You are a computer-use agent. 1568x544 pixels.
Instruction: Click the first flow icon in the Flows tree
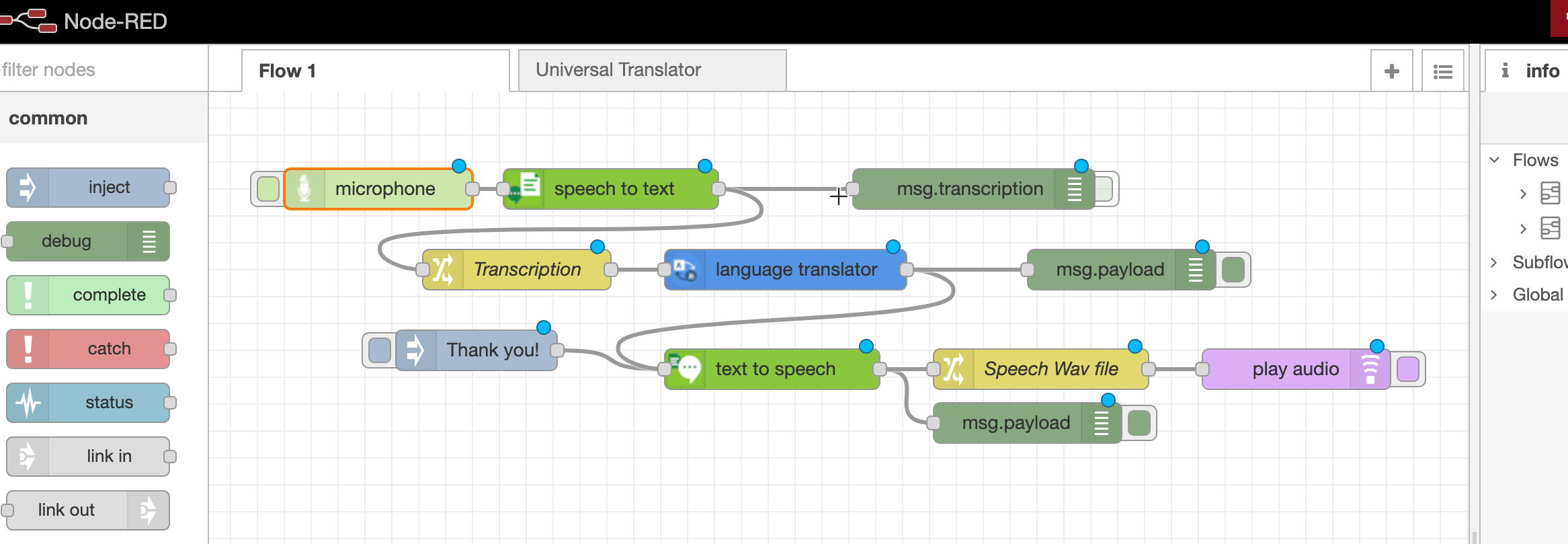coord(1550,193)
